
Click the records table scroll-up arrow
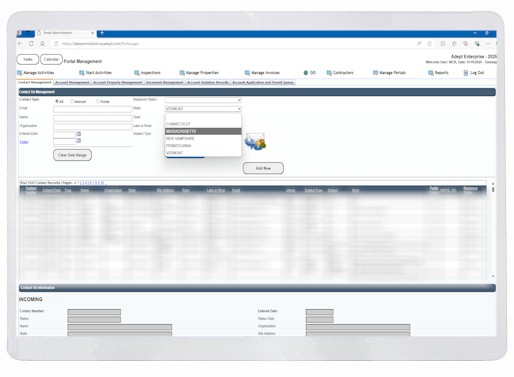pyautogui.click(x=493, y=184)
